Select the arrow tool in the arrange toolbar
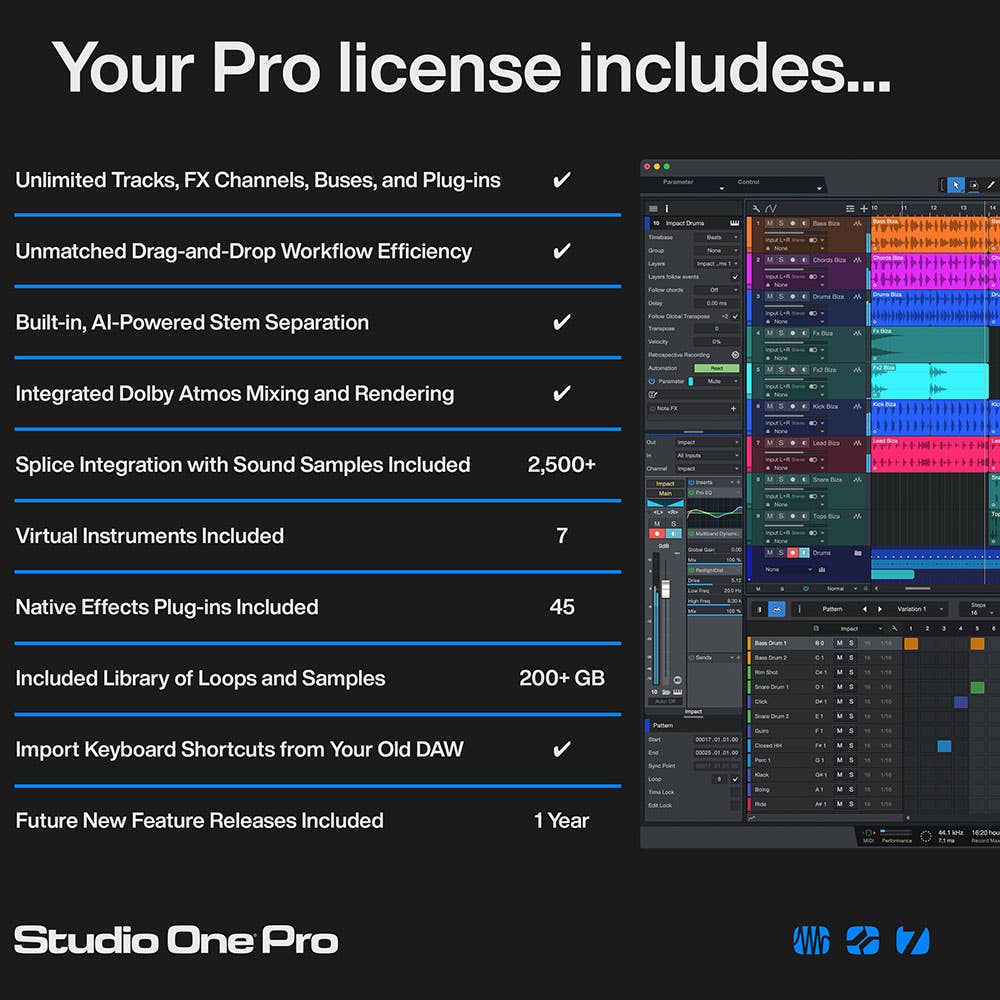1000x1000 pixels. click(955, 186)
